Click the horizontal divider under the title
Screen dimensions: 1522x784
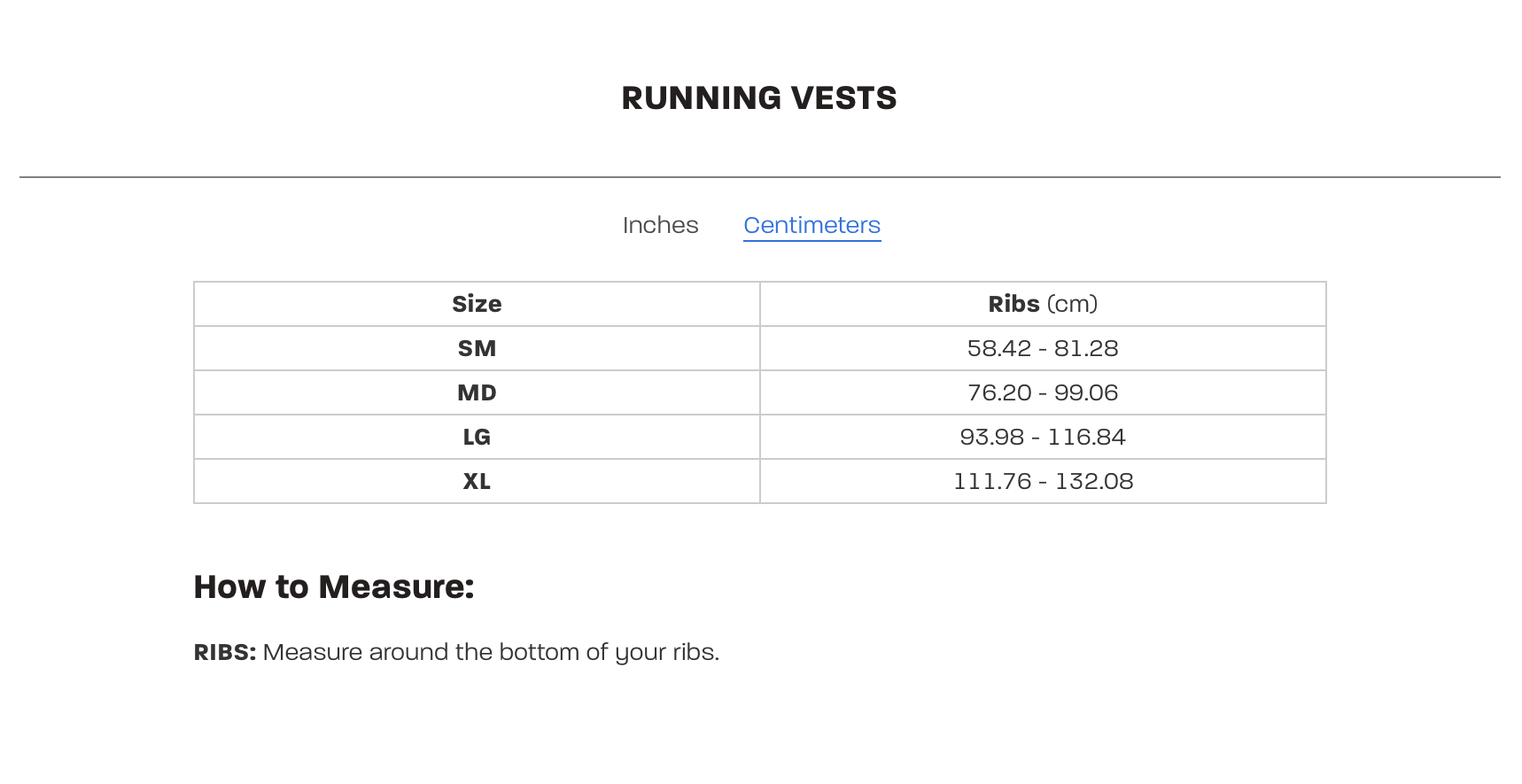coord(760,177)
